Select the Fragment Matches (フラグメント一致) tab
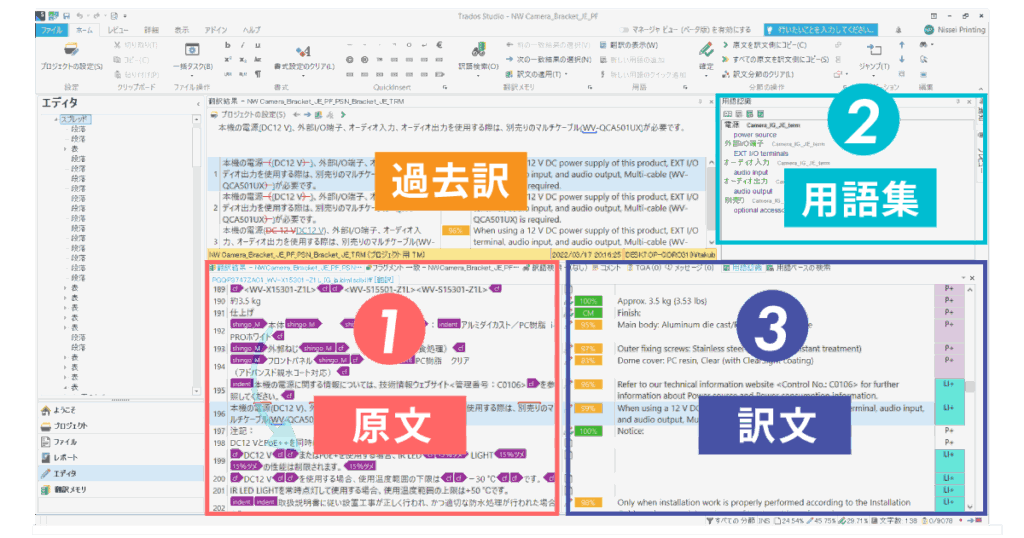Image resolution: width=1024 pixels, height=538 pixels. pyautogui.click(x=442, y=268)
